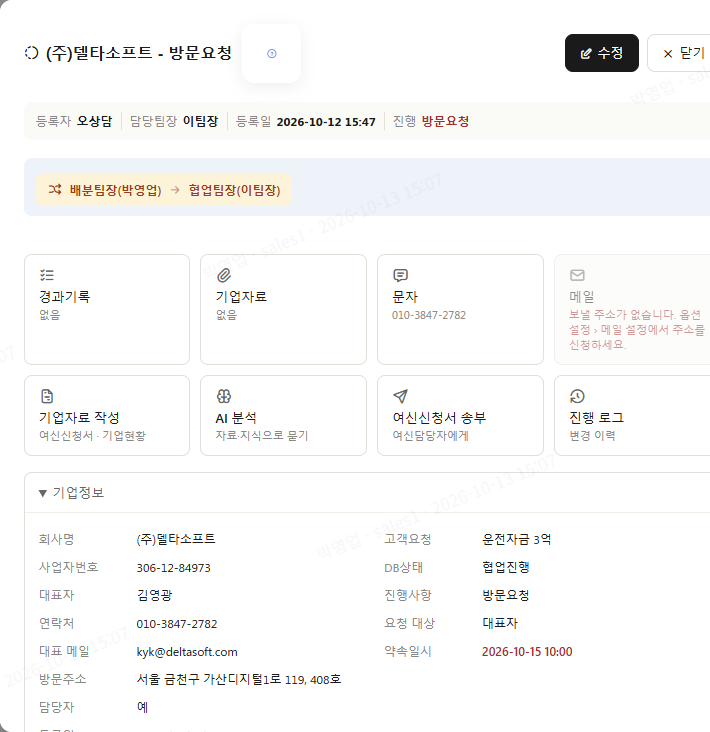Click the document icon on 기업자료 작성 card
The height and width of the screenshot is (732, 710).
pyautogui.click(x=47, y=396)
